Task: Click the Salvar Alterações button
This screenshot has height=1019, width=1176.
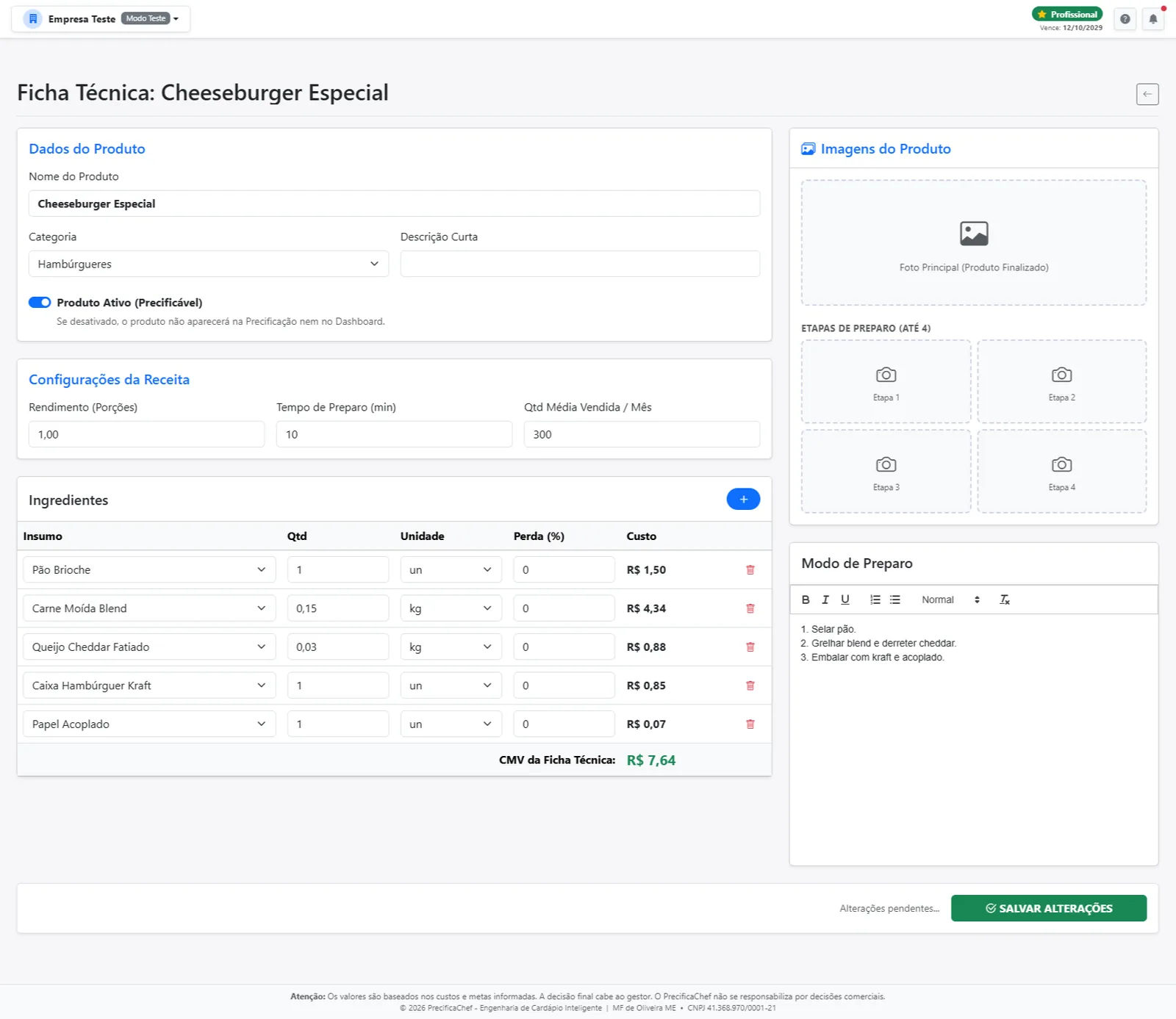Action: (1049, 908)
